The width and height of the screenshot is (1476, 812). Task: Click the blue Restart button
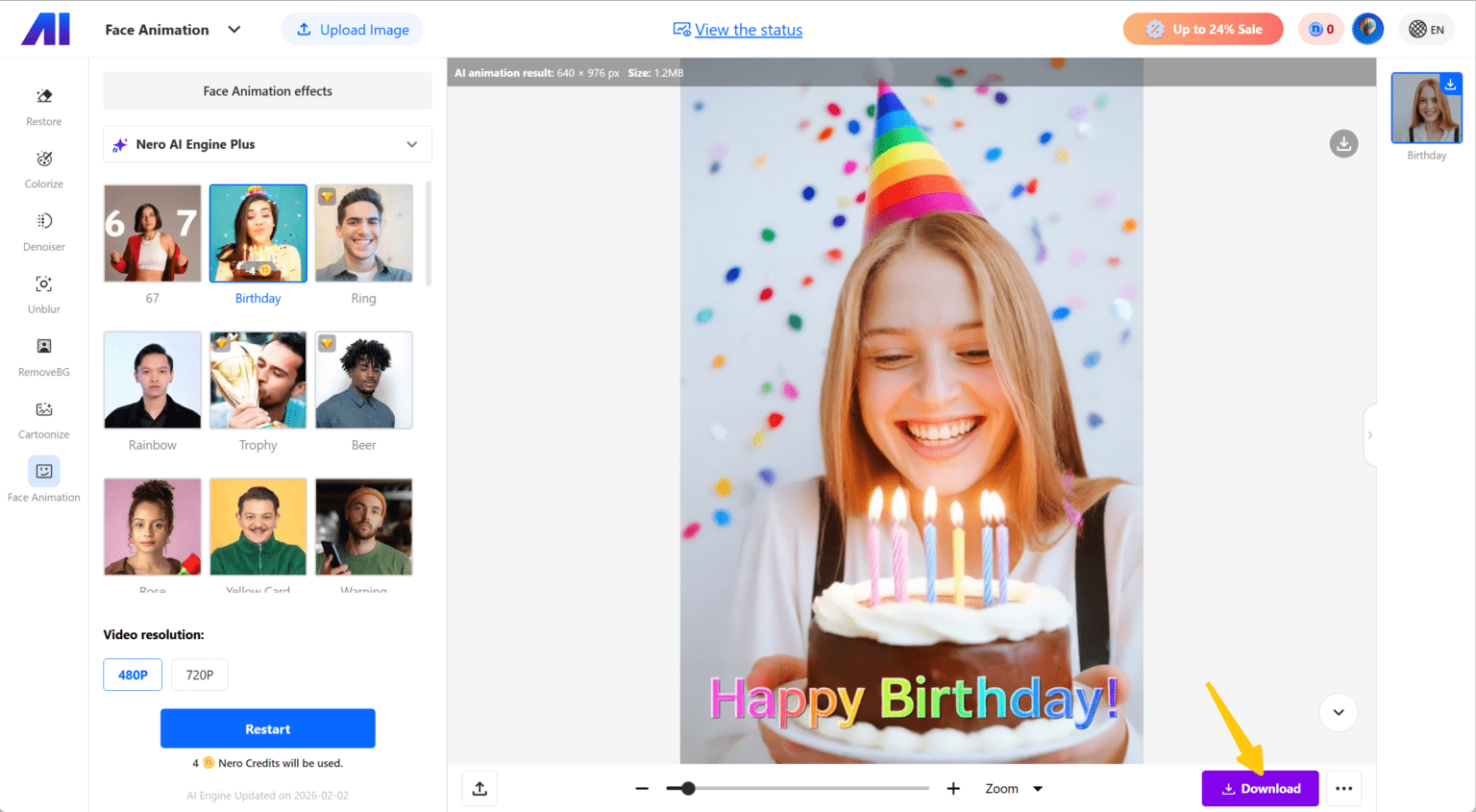[x=267, y=728]
